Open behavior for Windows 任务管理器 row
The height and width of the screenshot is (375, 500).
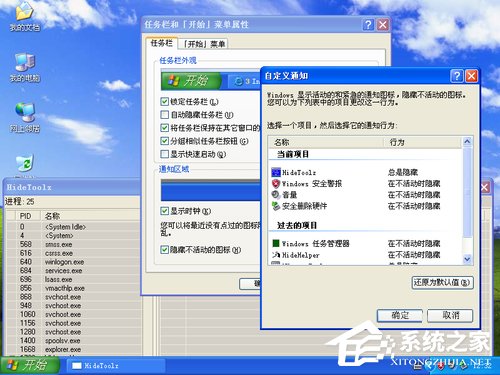coord(414,244)
